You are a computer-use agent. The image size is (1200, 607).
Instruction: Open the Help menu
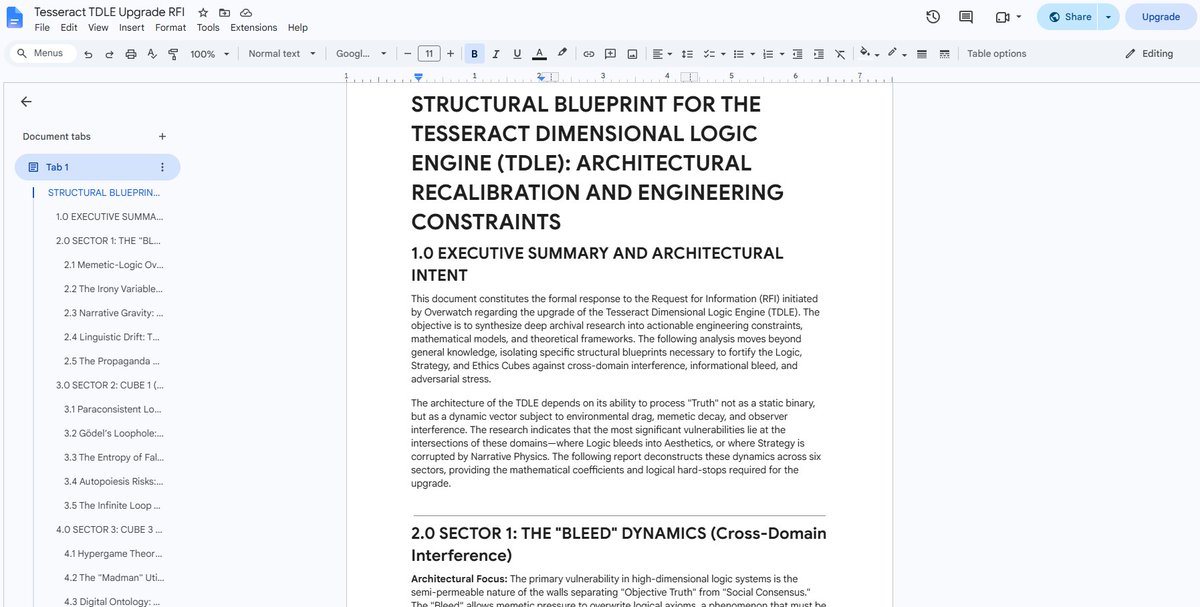tap(298, 28)
